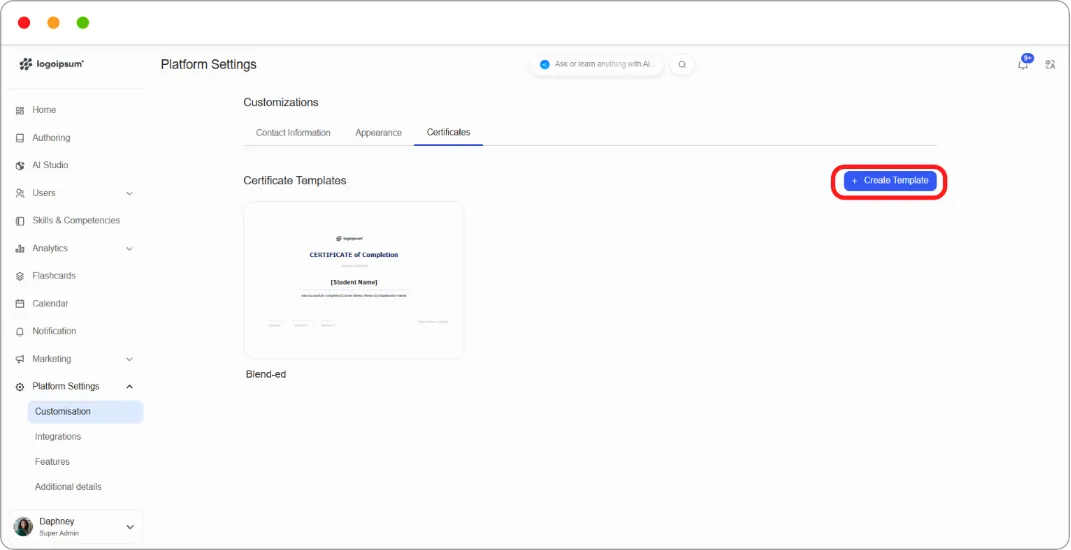Click the Analytics bar chart icon

click(x=20, y=249)
